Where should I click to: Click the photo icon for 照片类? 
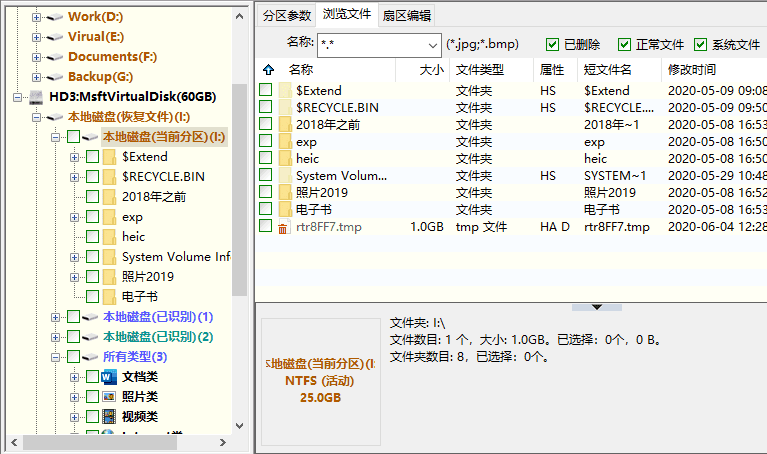(108, 397)
